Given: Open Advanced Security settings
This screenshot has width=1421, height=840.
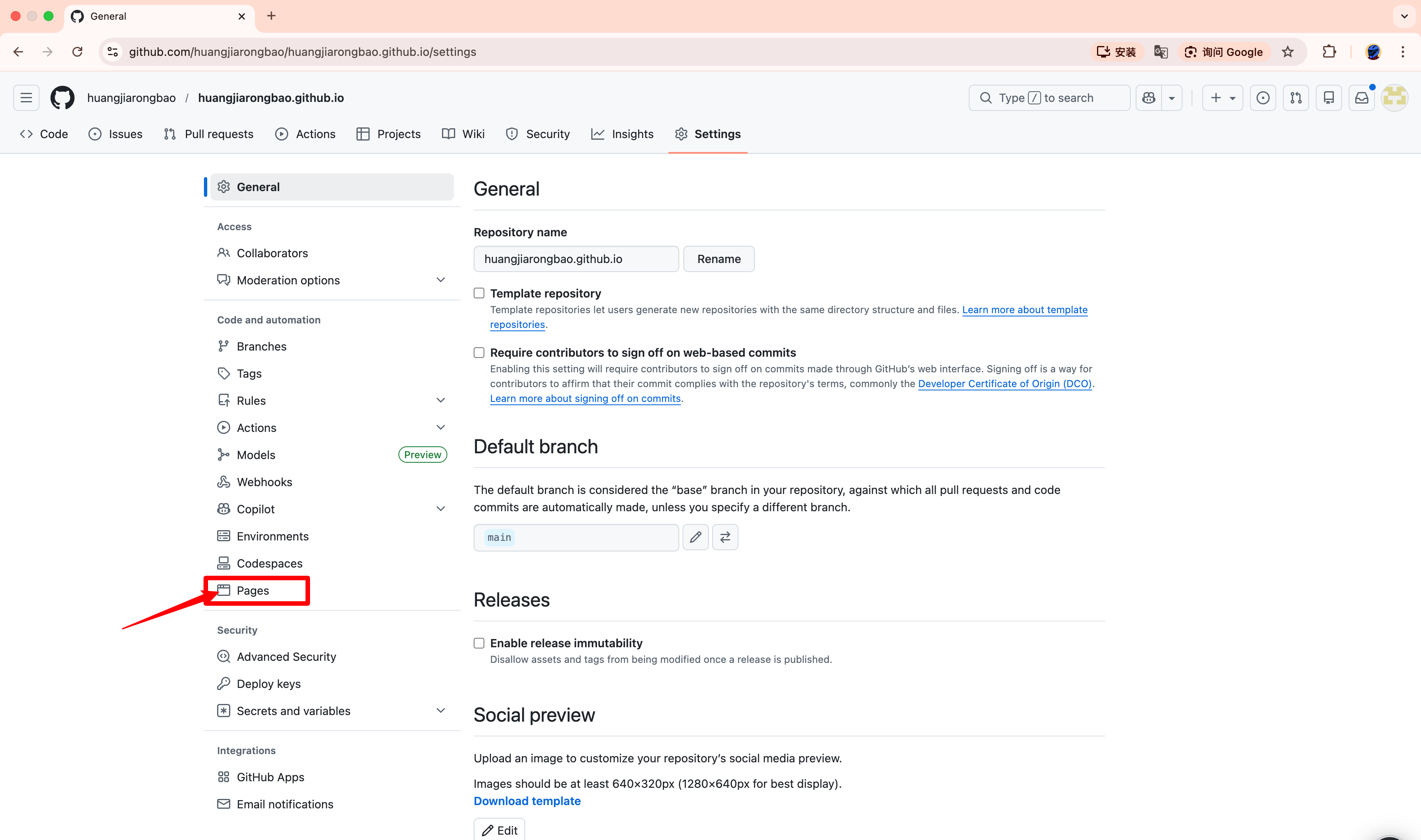Looking at the screenshot, I should tap(332, 657).
